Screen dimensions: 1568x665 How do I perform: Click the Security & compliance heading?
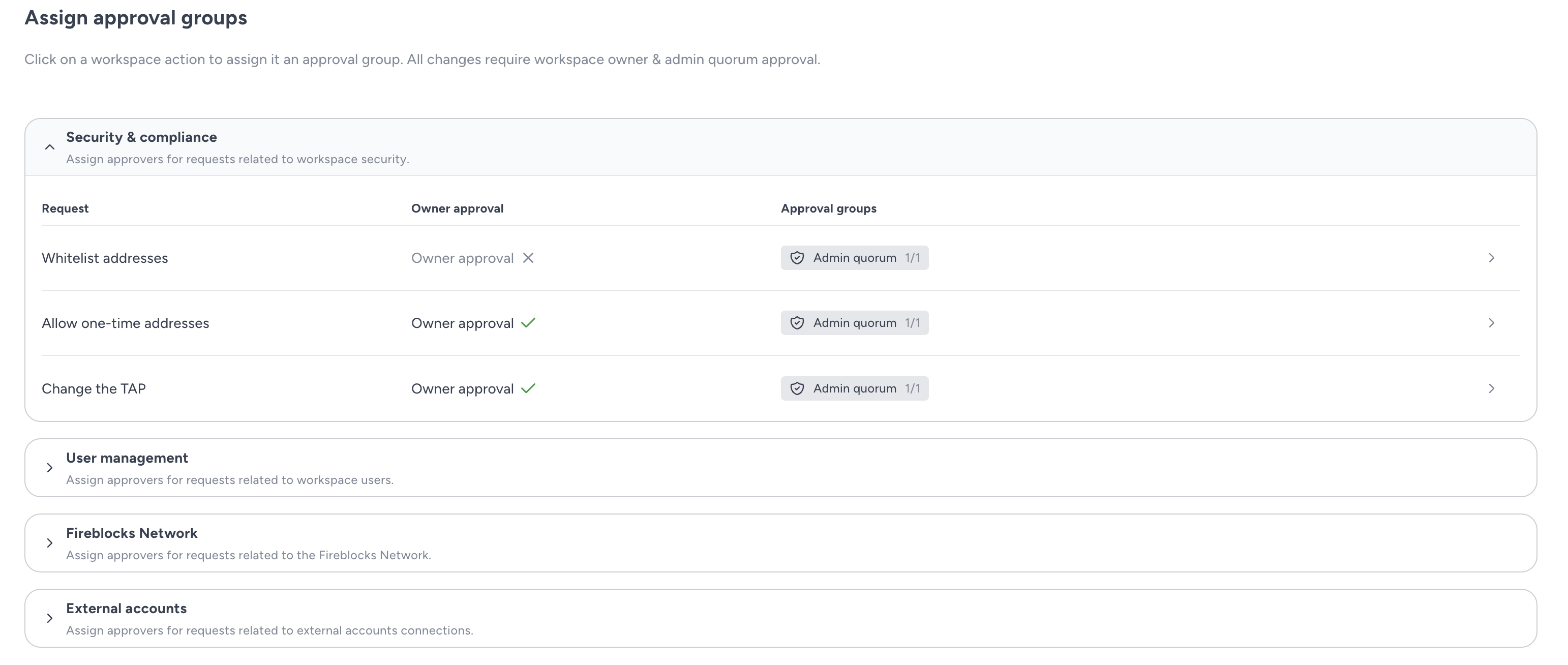[x=141, y=137]
